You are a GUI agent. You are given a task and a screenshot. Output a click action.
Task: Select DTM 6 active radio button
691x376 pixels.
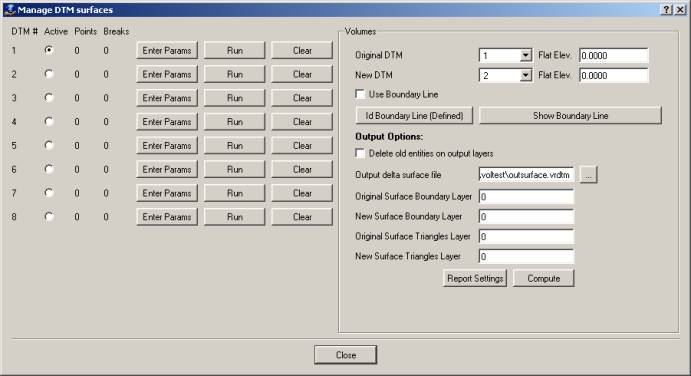(x=49, y=169)
